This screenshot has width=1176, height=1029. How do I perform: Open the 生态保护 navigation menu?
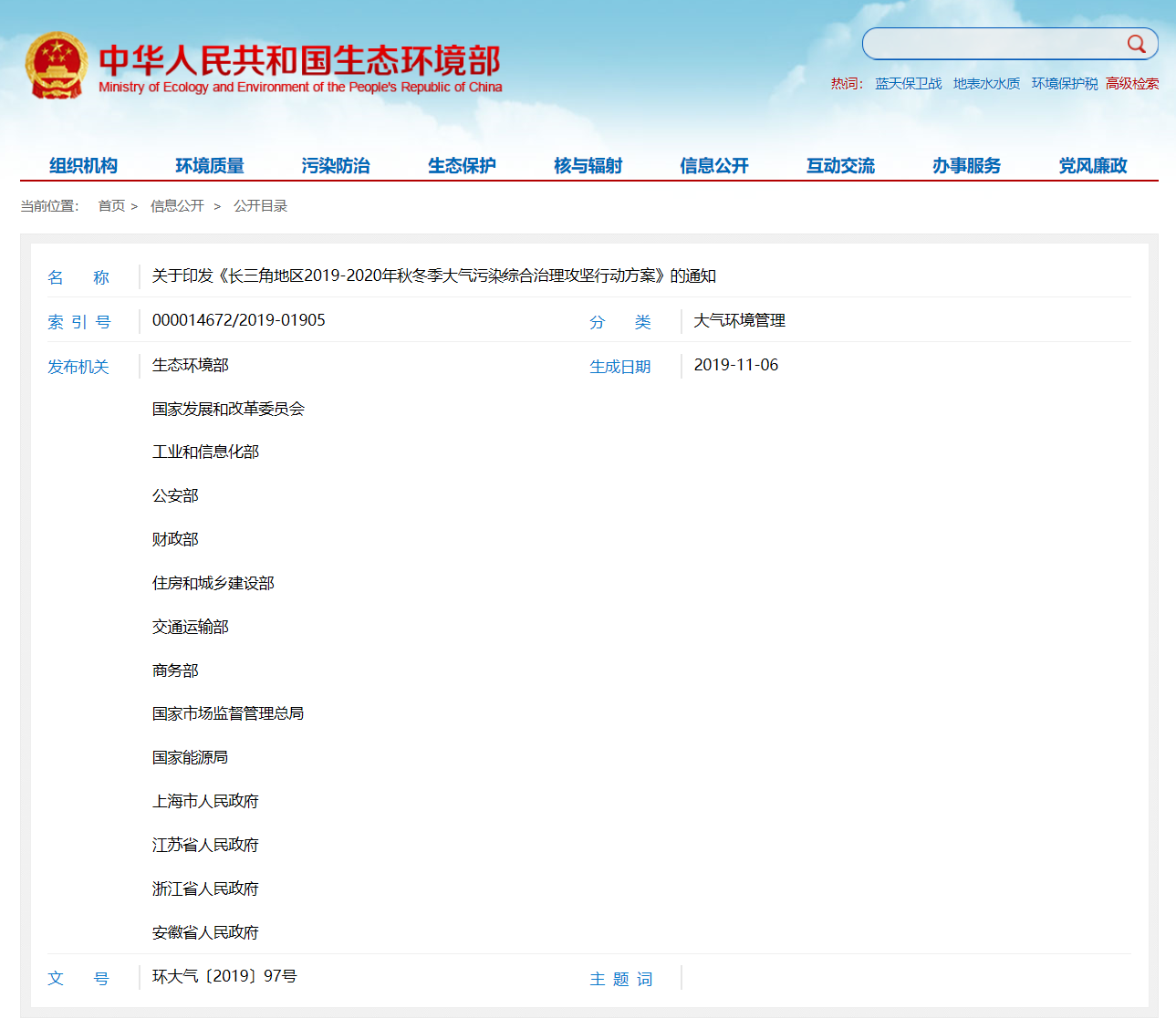pos(462,165)
